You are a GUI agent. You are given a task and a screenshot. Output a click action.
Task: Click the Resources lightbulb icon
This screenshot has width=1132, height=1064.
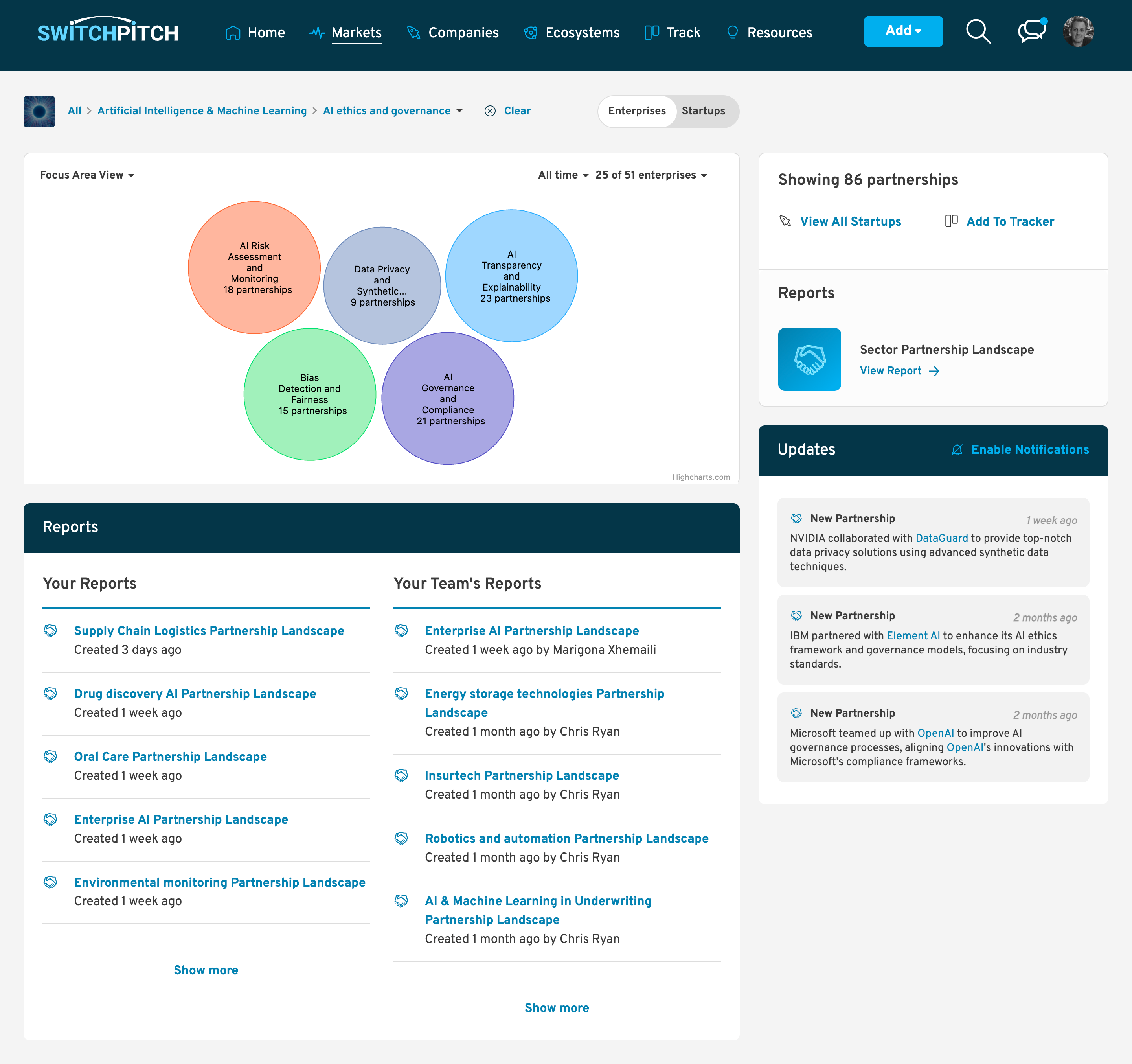pyautogui.click(x=732, y=33)
